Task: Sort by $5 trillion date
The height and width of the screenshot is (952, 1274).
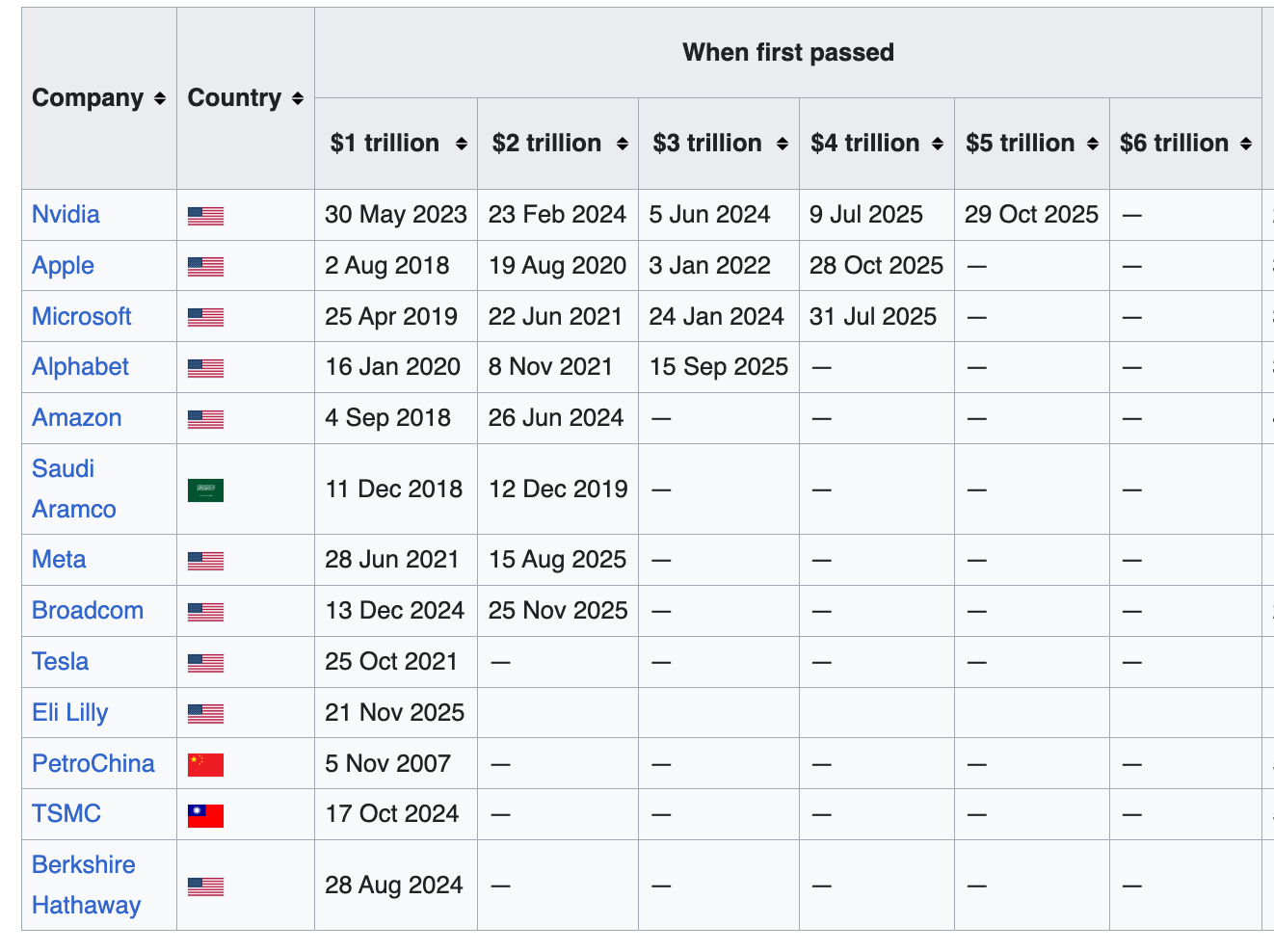Action: 1093,144
